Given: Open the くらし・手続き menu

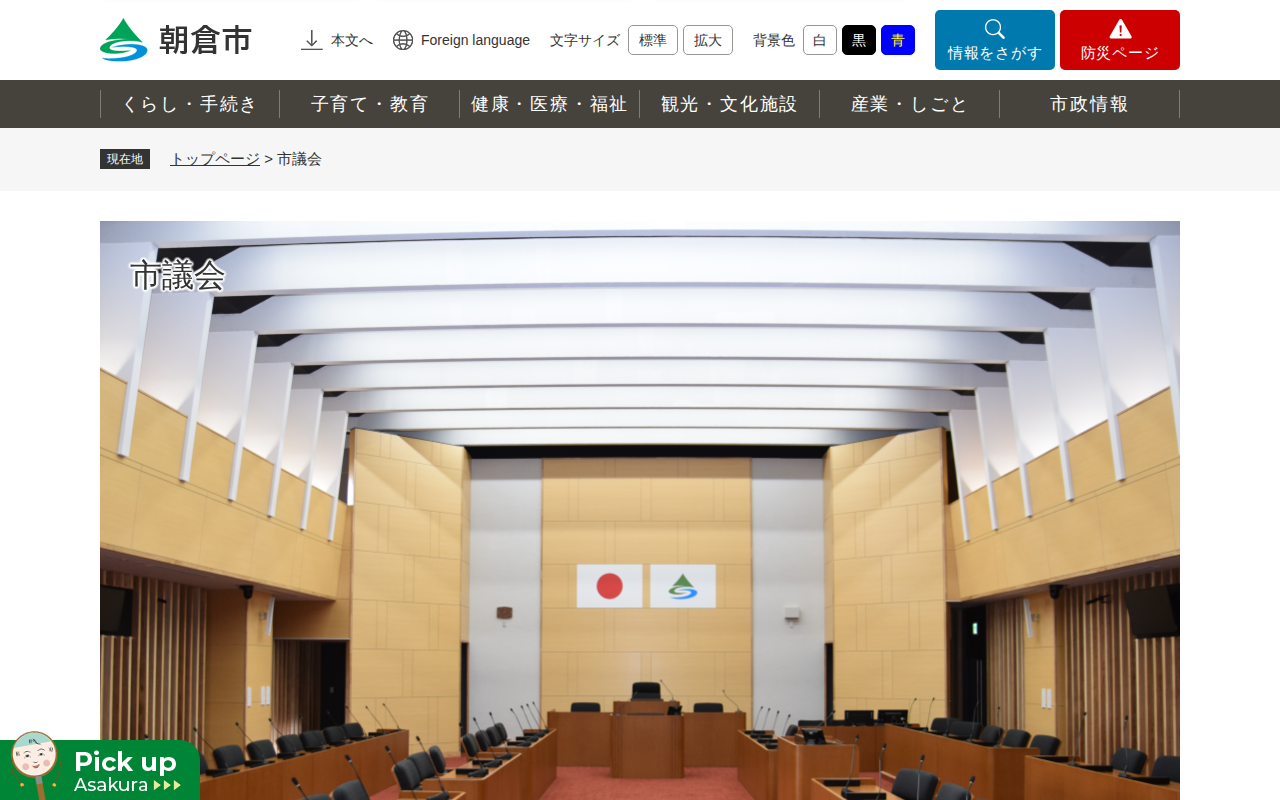Looking at the screenshot, I should (190, 104).
